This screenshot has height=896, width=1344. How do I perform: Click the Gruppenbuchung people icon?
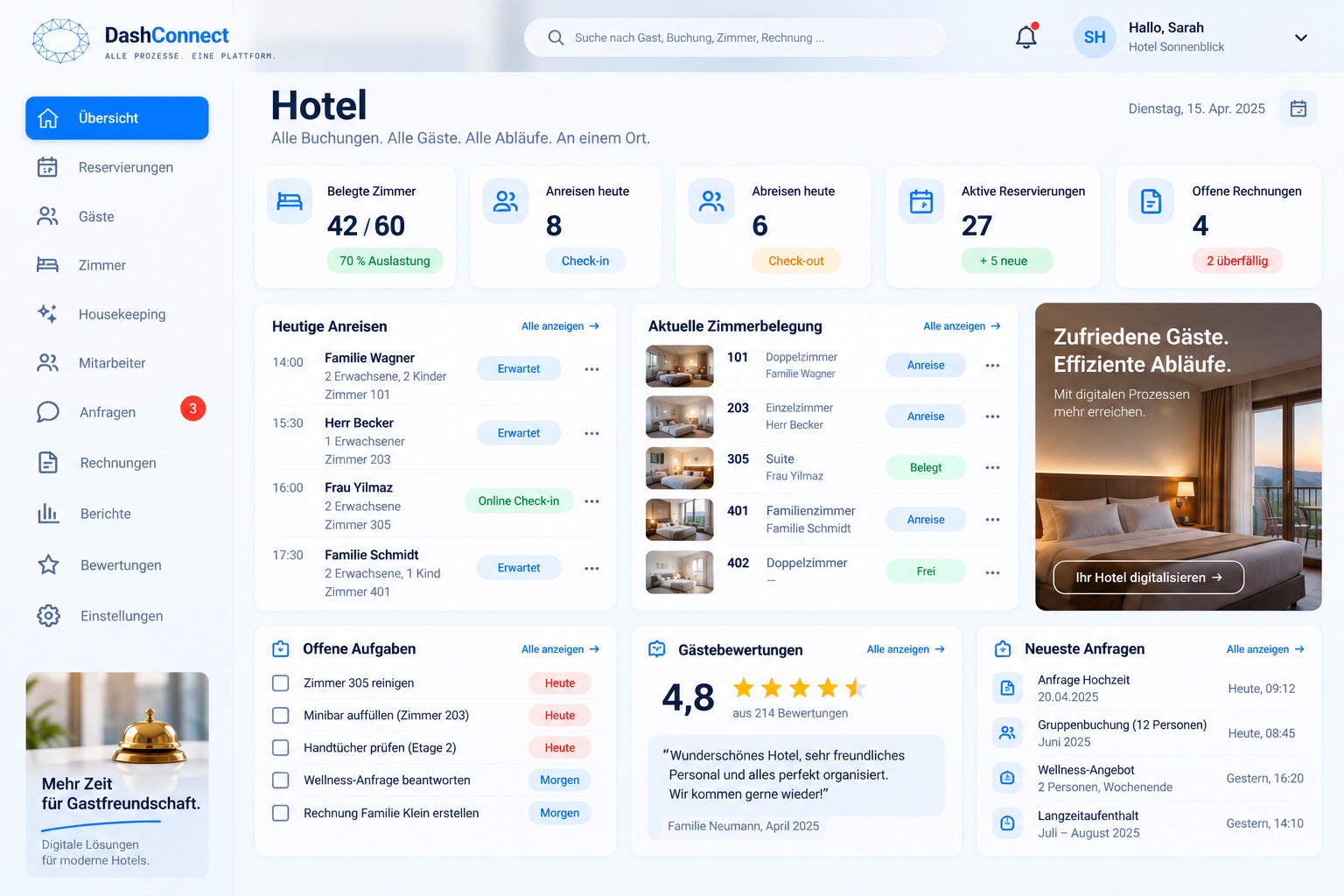point(1008,732)
